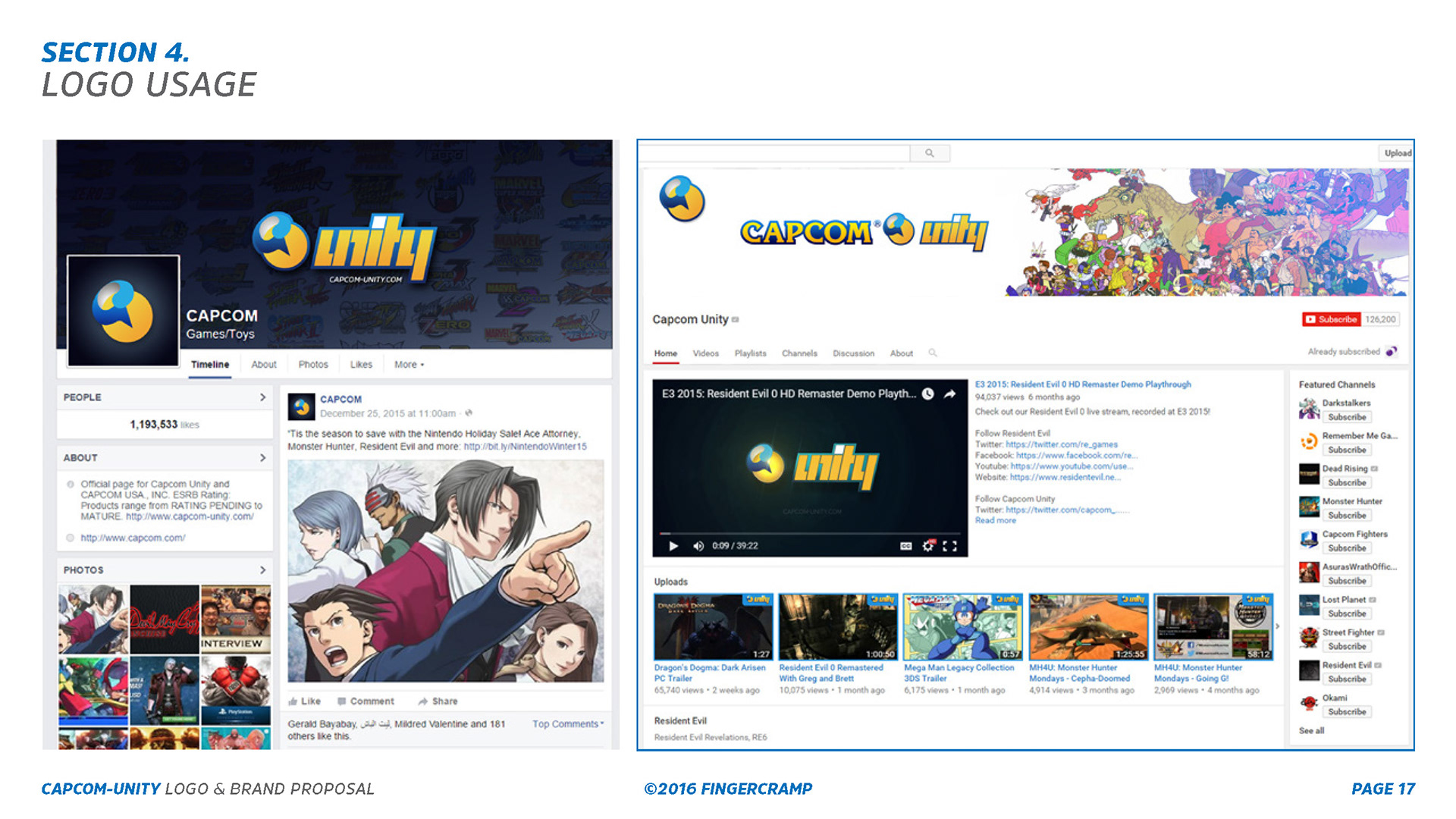Click Read more in video description
Image resolution: width=1456 pixels, height=819 pixels.
point(996,521)
